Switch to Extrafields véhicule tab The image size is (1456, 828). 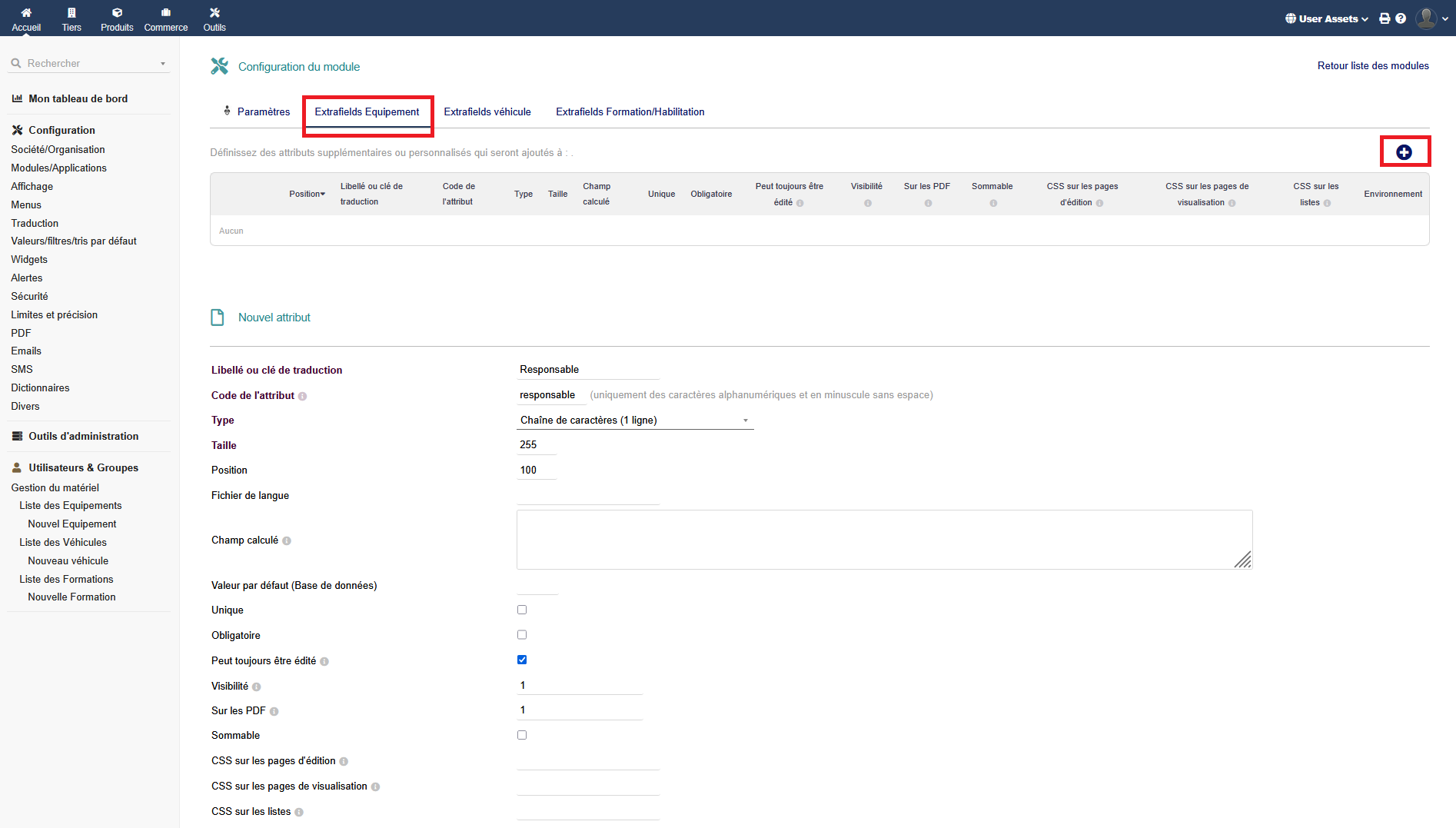point(487,112)
